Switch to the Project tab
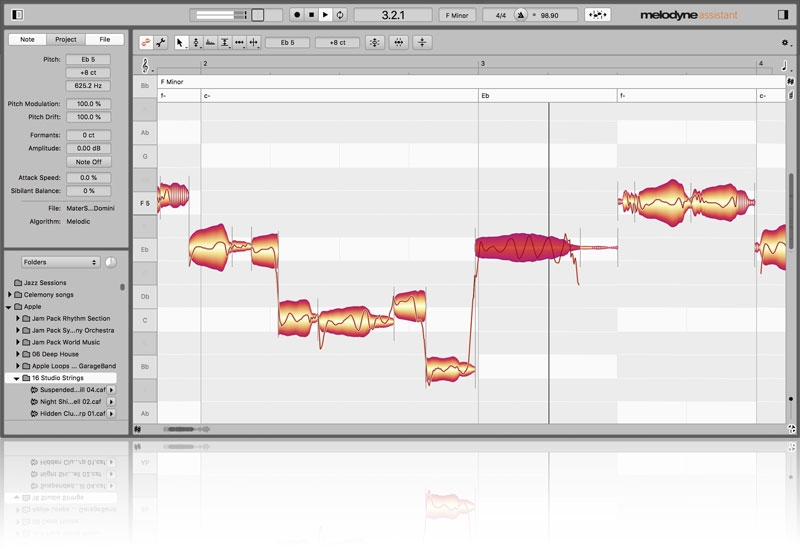Image resolution: width=800 pixels, height=549 pixels. point(66,39)
